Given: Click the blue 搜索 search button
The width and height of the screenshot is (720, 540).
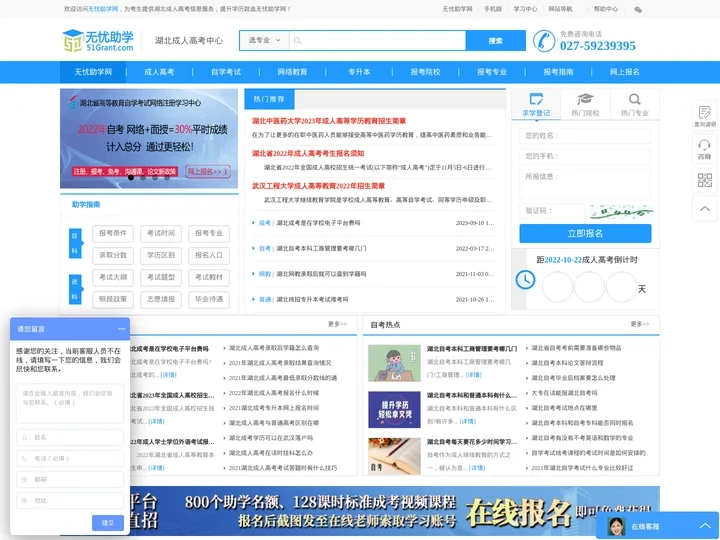Looking at the screenshot, I should tap(495, 41).
